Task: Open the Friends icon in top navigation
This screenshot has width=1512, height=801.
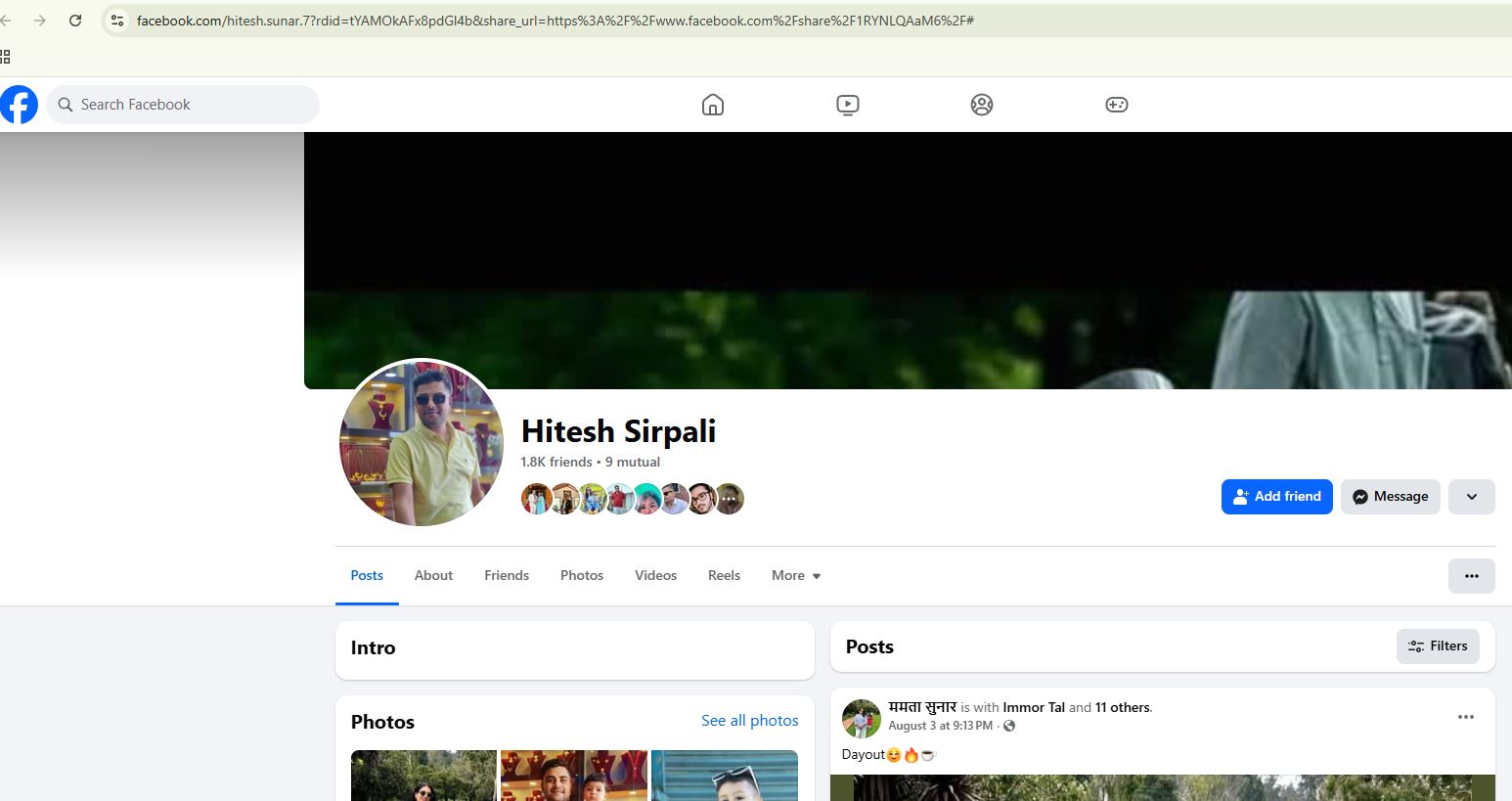Action: coord(982,105)
